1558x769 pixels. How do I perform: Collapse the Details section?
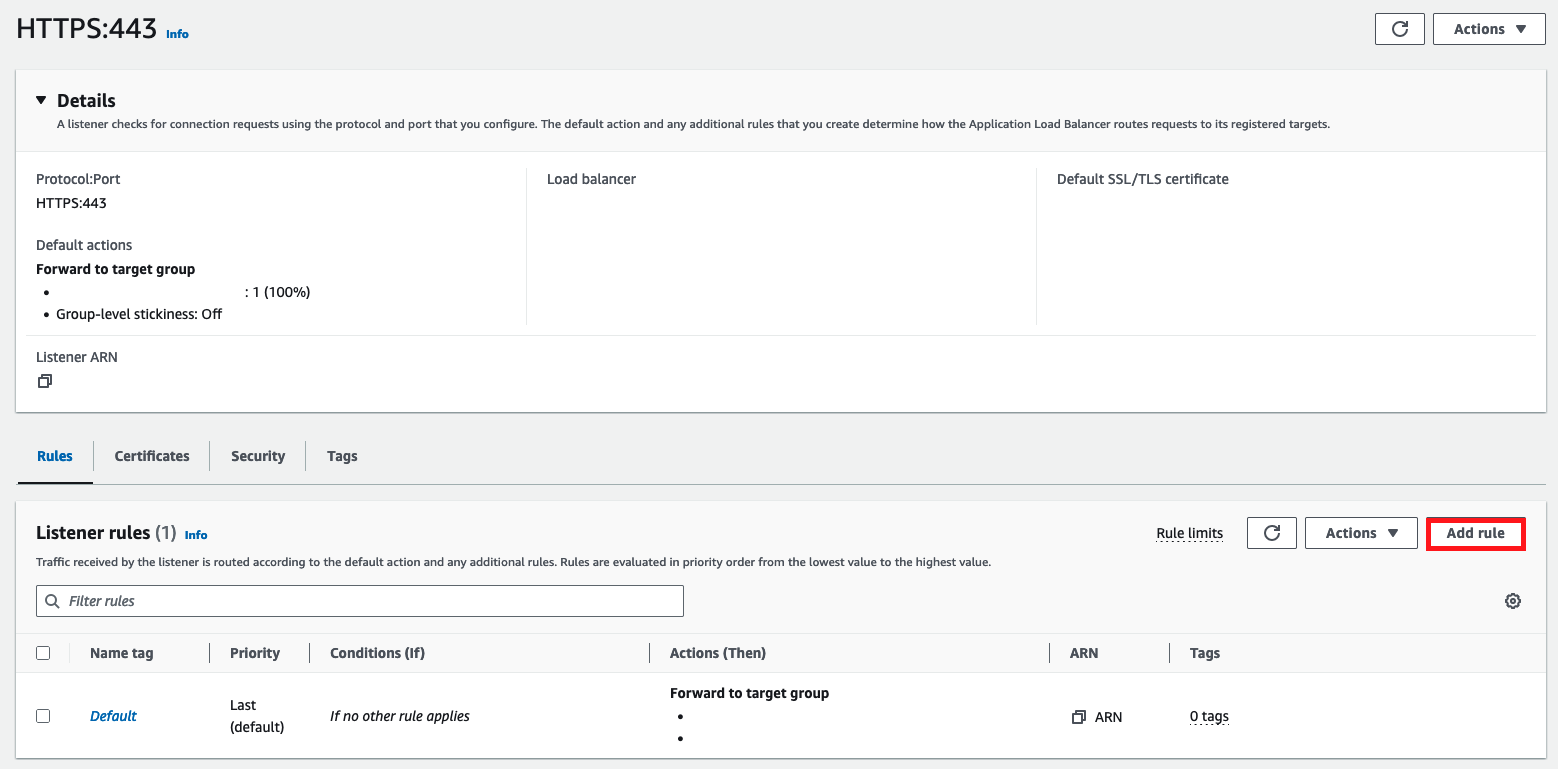click(41, 100)
